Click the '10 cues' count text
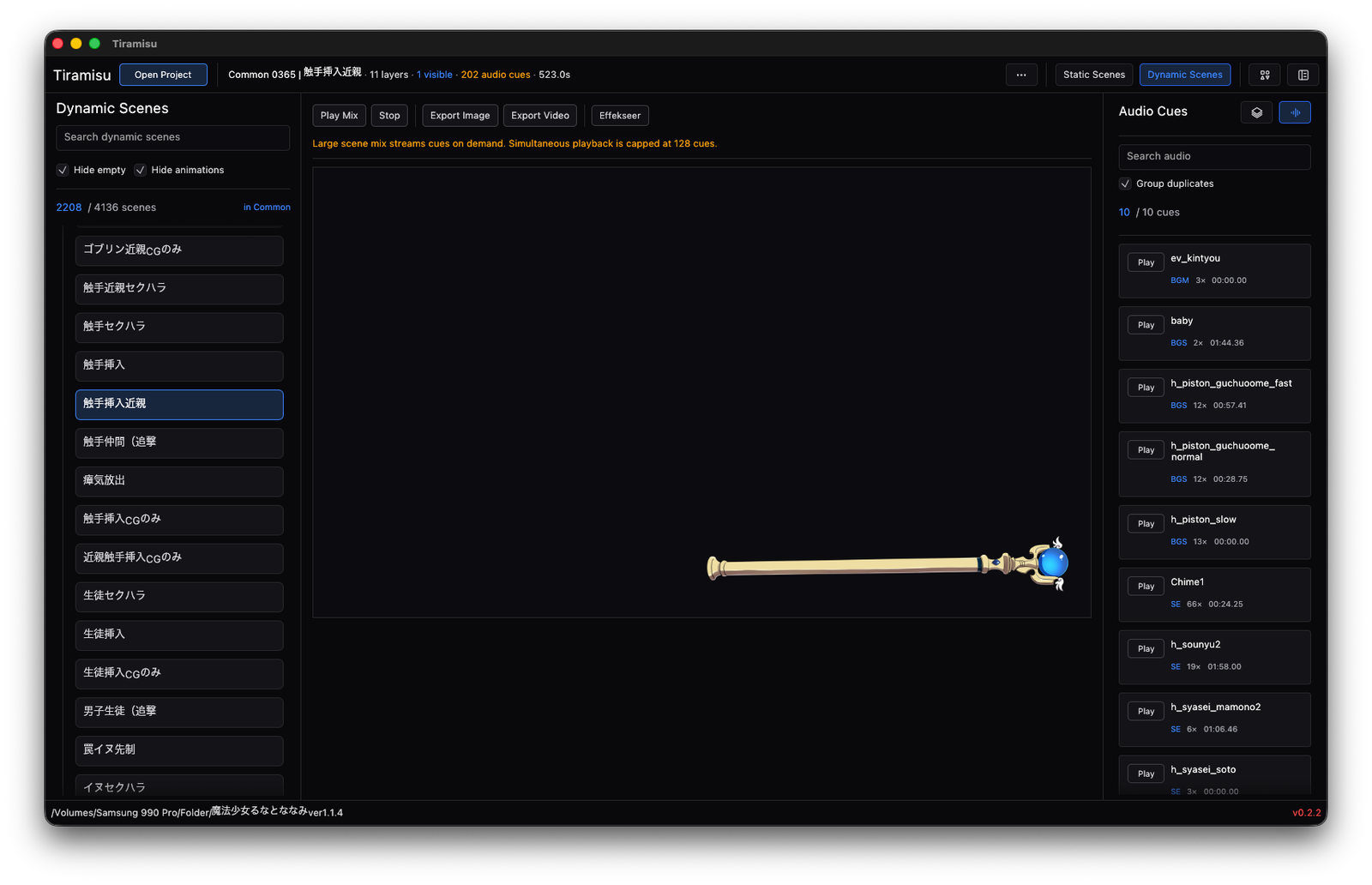 tap(1161, 213)
